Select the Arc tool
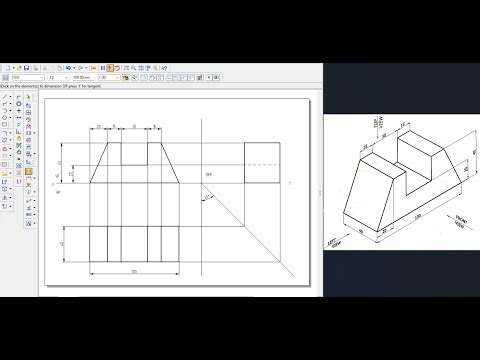The width and height of the screenshot is (480, 360). pyautogui.click(x=5, y=110)
